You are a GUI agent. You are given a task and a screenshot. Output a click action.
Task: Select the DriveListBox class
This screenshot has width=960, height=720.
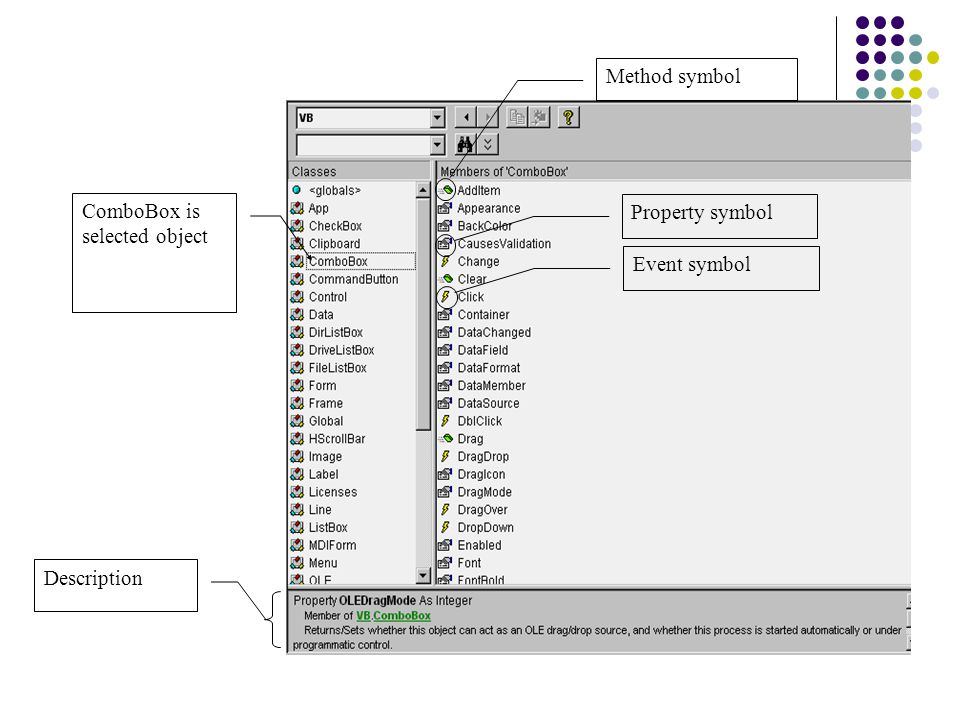tap(341, 350)
